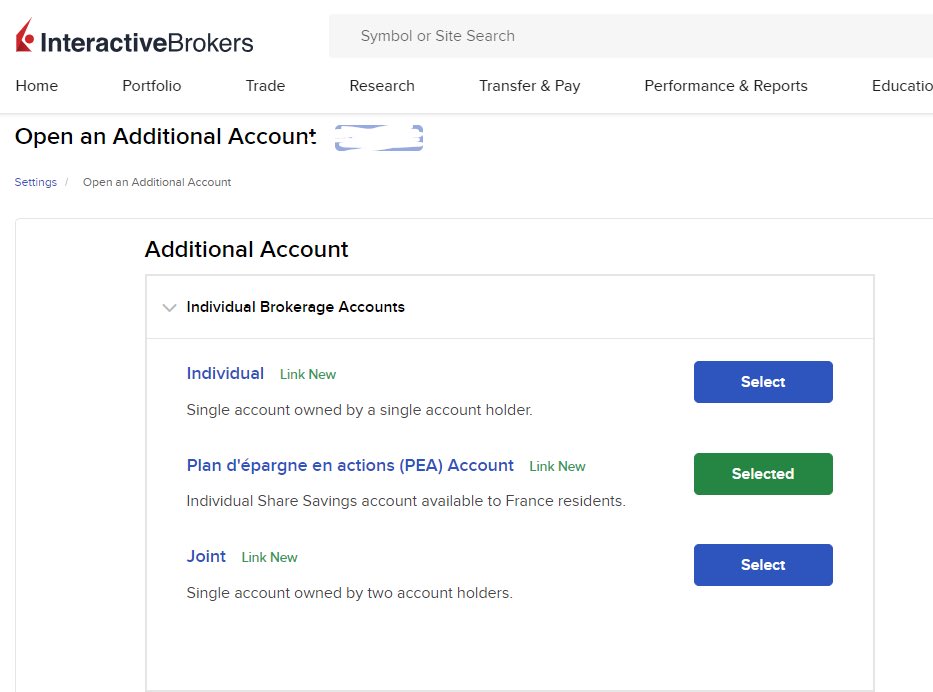Click 'Single account owned by two account holders.'
This screenshot has height=692, width=933.
[349, 593]
